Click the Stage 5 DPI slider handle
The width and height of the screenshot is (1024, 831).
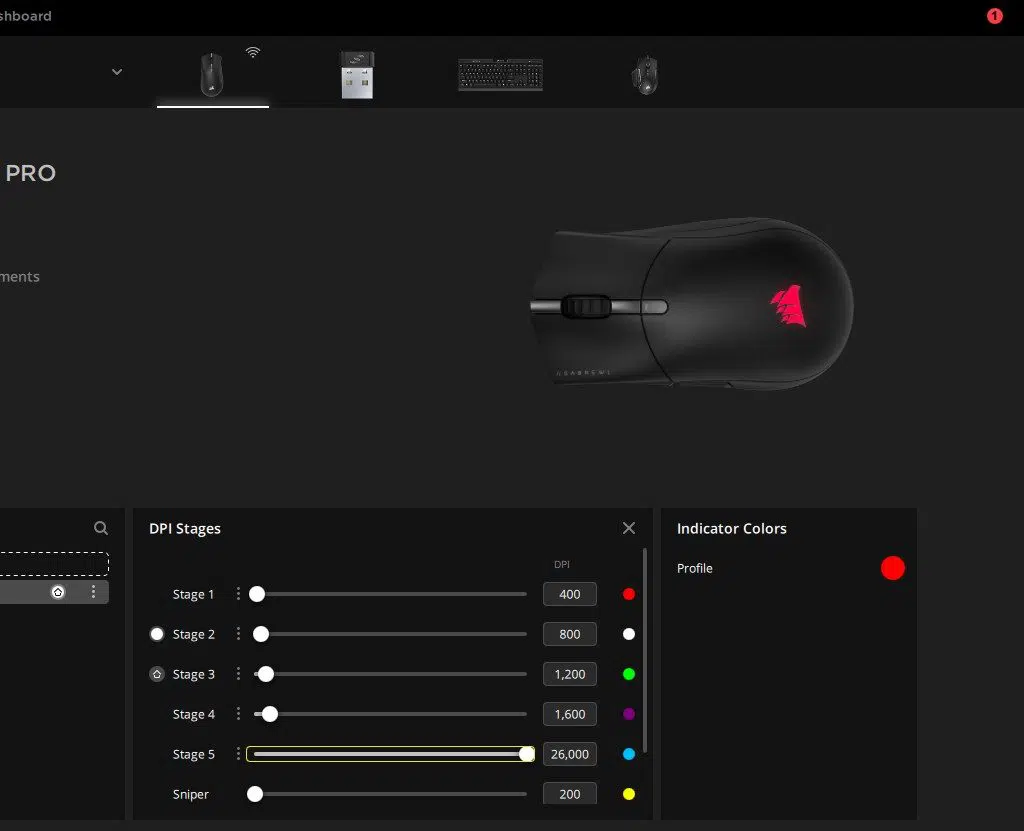(x=527, y=754)
